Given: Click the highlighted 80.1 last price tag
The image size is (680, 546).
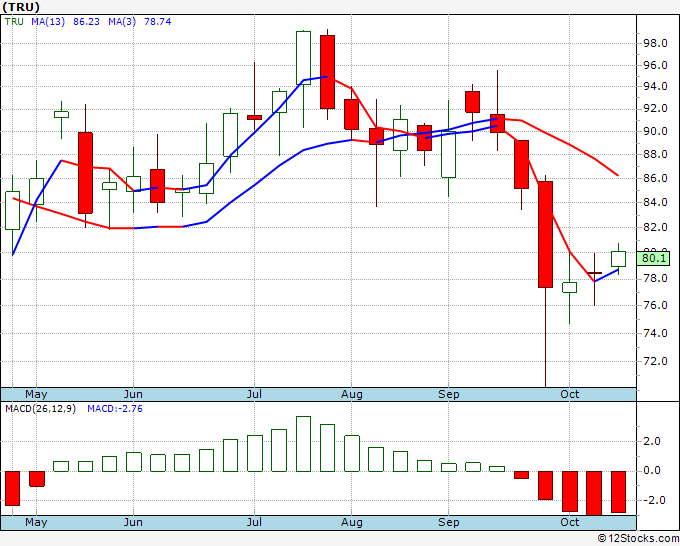Looking at the screenshot, I should click(653, 259).
